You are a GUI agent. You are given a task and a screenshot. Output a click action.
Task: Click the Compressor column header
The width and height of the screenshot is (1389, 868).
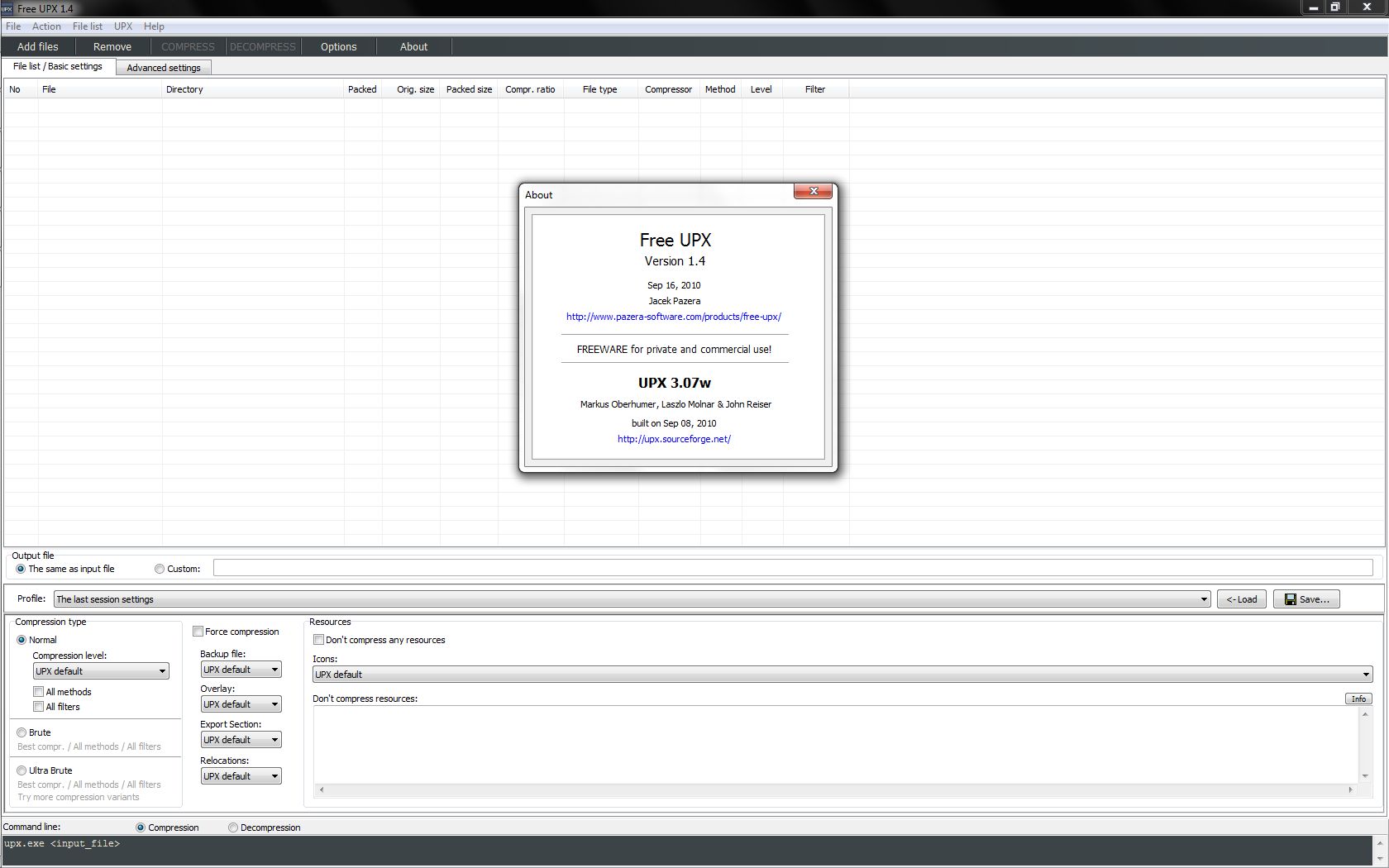pyautogui.click(x=668, y=89)
